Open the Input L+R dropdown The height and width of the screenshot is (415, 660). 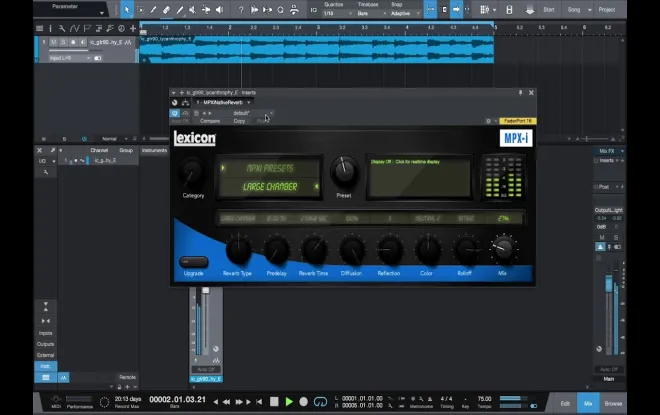pyautogui.click(x=69, y=58)
